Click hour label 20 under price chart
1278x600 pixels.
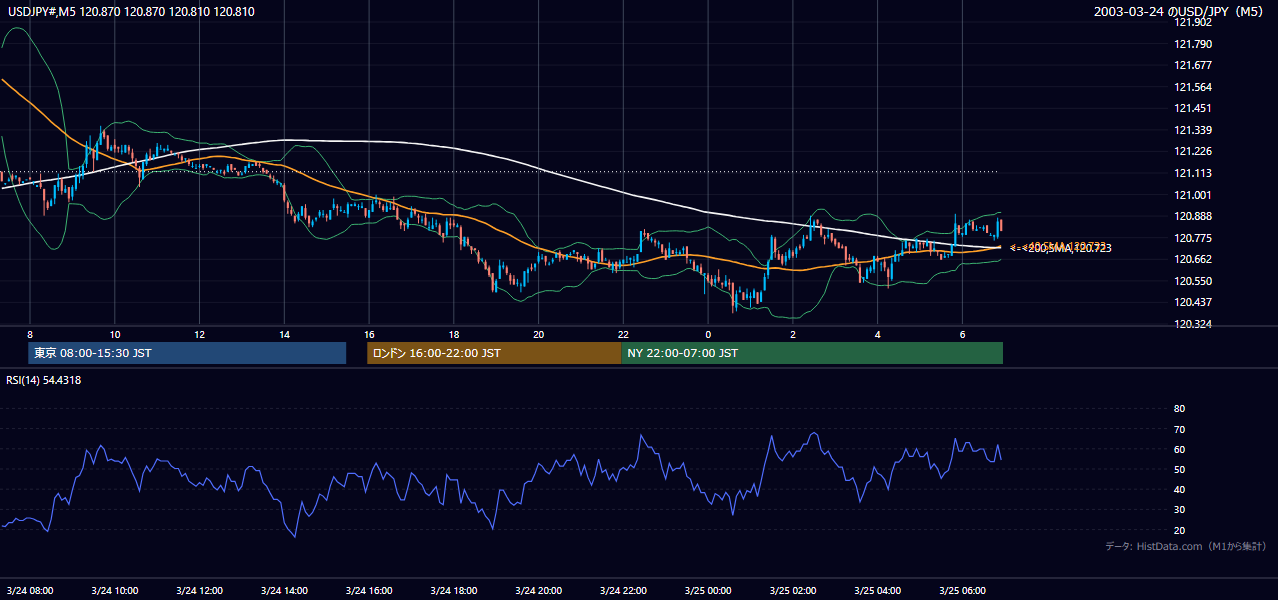(x=539, y=334)
